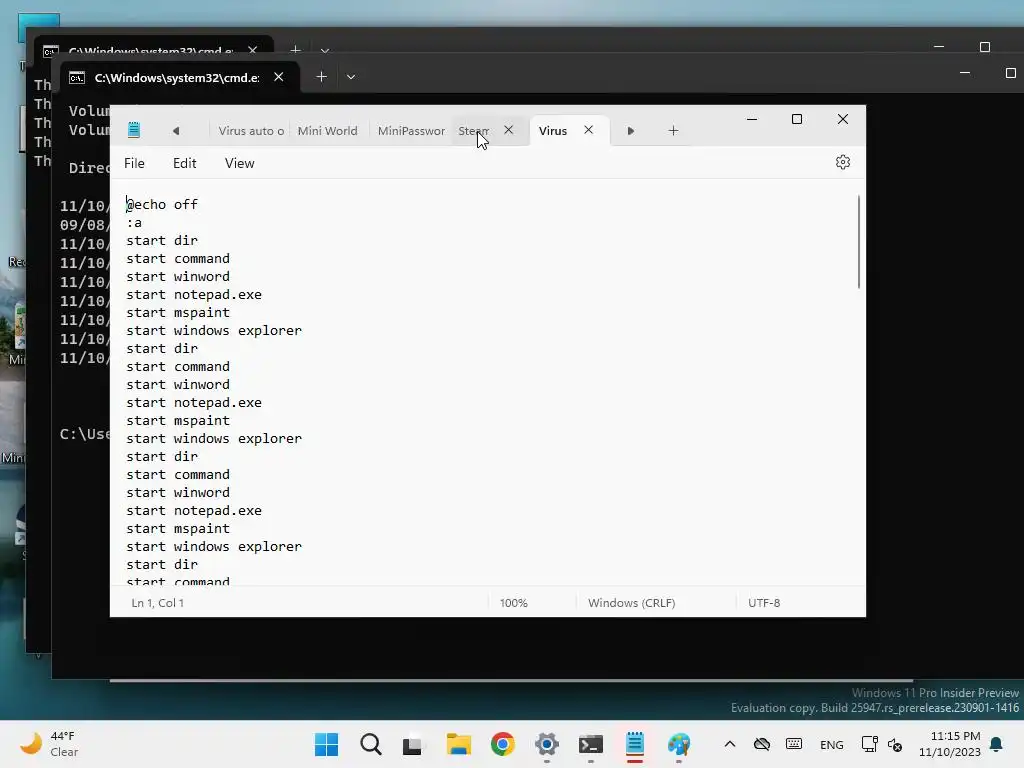Minimize the front terminal window
Image resolution: width=1024 pixels, height=768 pixels.
coord(965,72)
